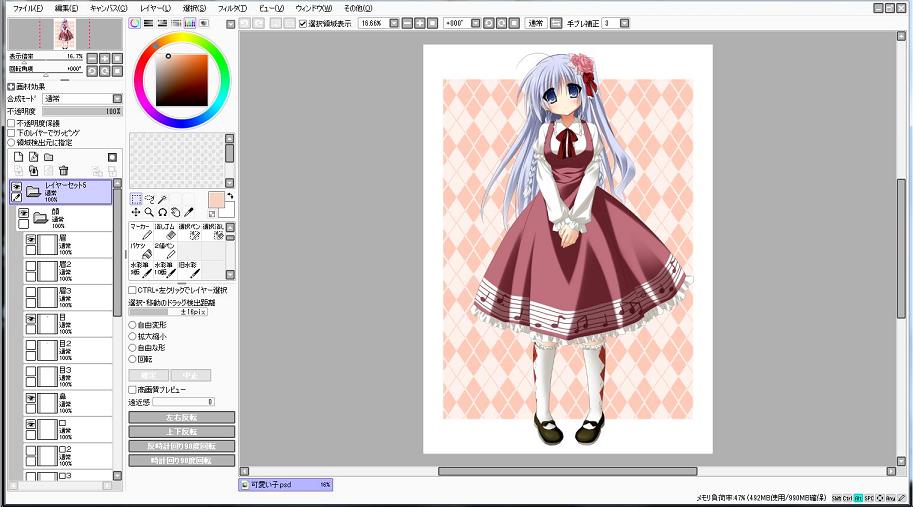The height and width of the screenshot is (507, 913).
Task: Select the Zoom magnifier tool
Action: pos(149,212)
